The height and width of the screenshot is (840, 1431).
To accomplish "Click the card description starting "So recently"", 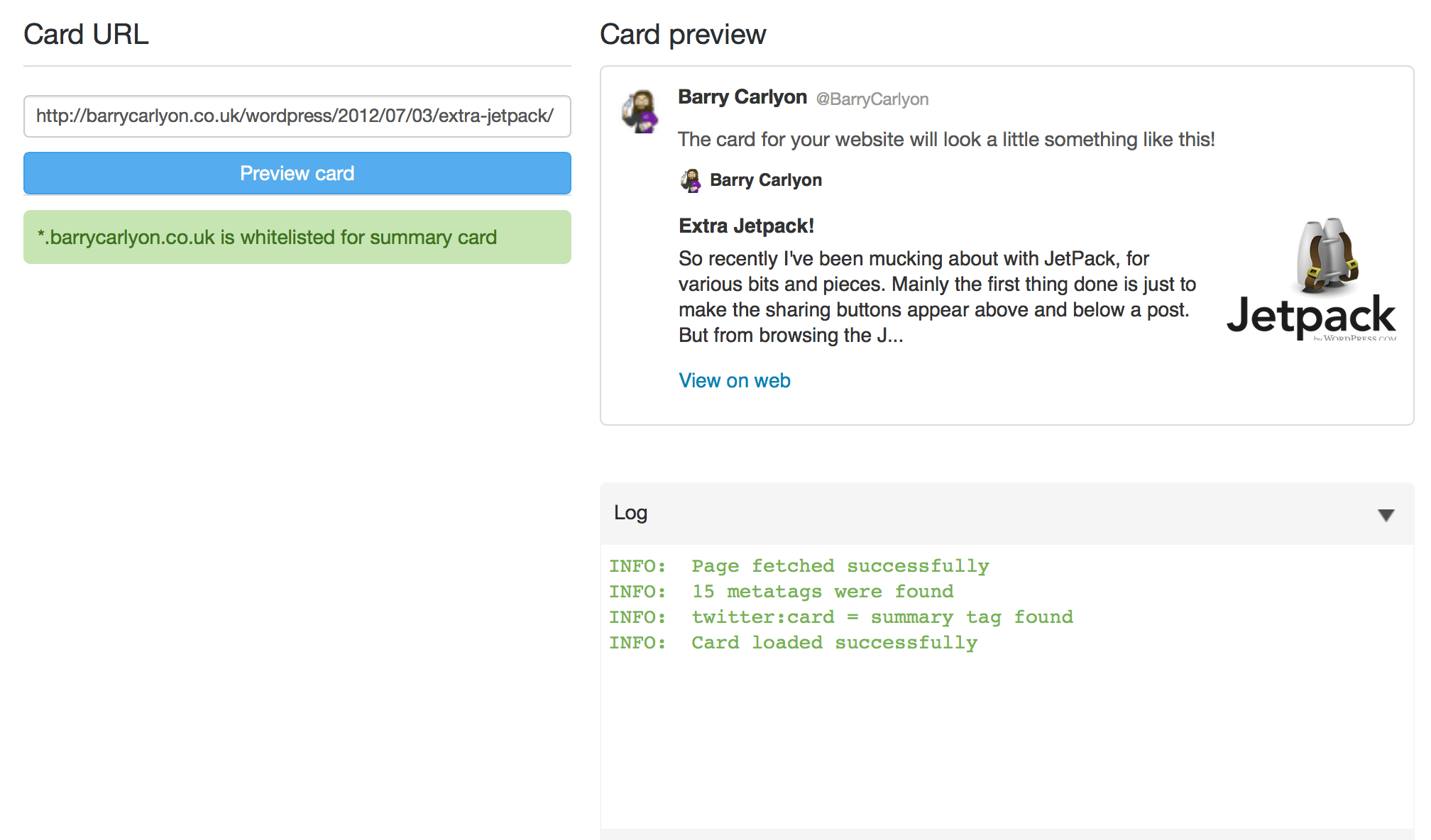I will pos(936,297).
